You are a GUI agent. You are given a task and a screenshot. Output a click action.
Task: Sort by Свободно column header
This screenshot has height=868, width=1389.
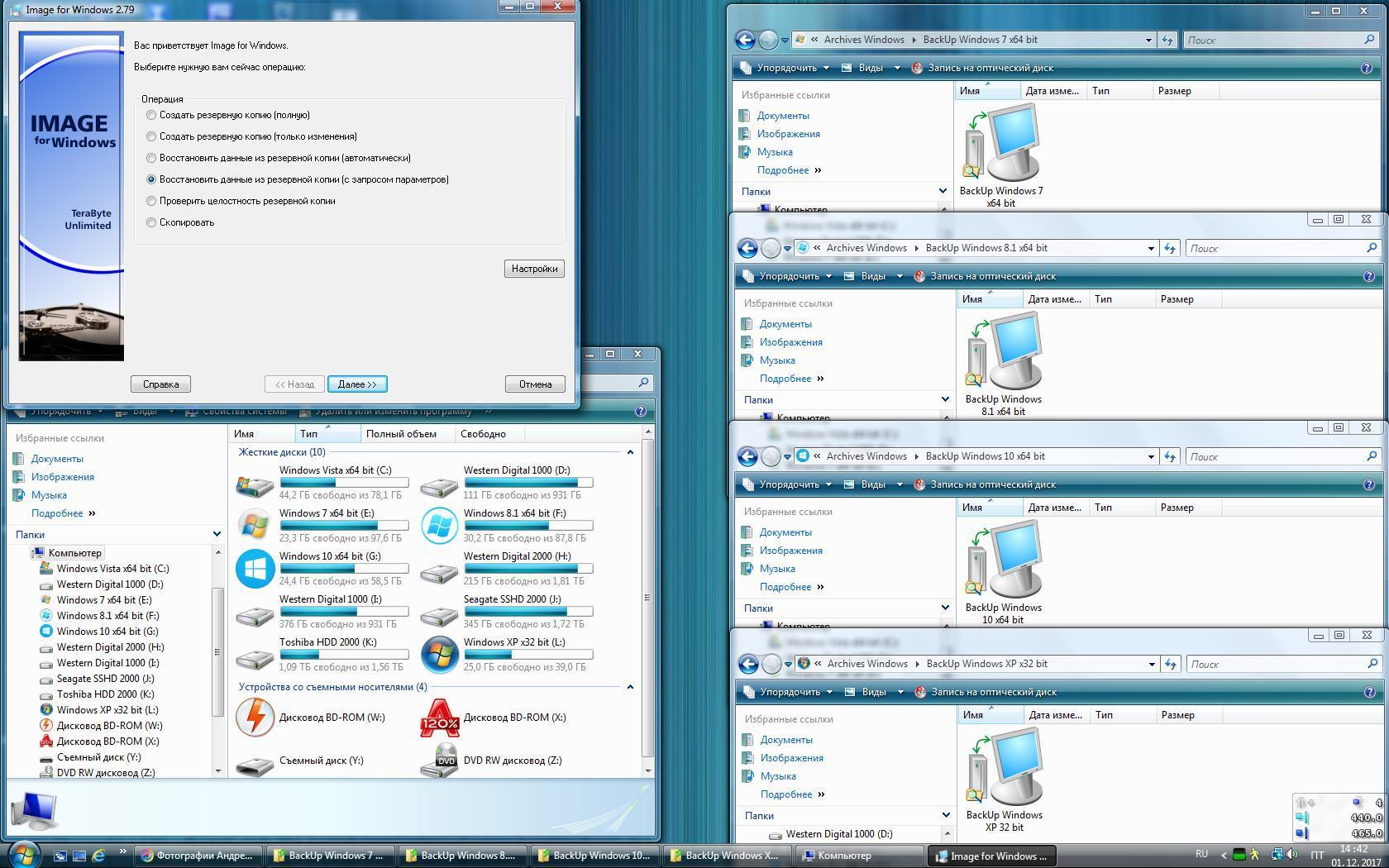(x=489, y=434)
